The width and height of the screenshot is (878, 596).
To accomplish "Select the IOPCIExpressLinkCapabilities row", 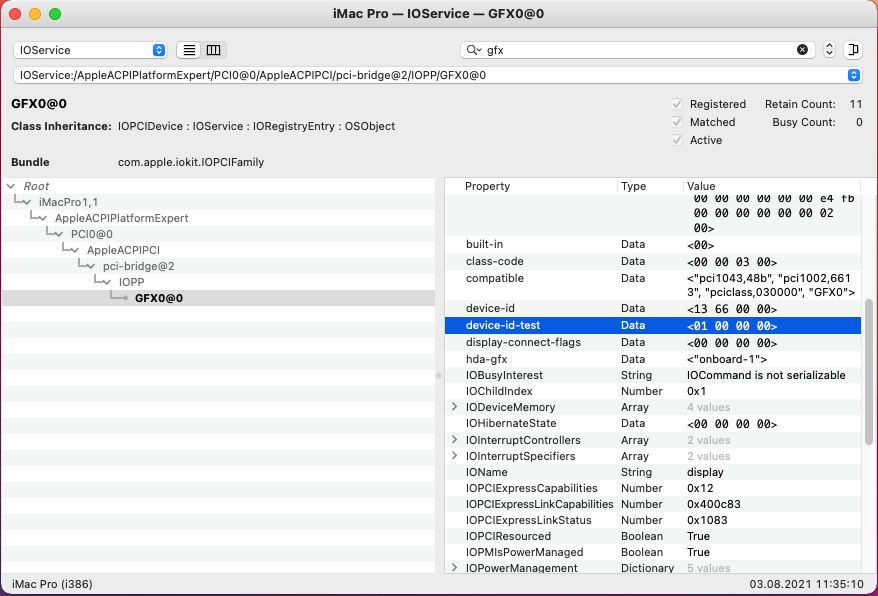I will coord(653,504).
